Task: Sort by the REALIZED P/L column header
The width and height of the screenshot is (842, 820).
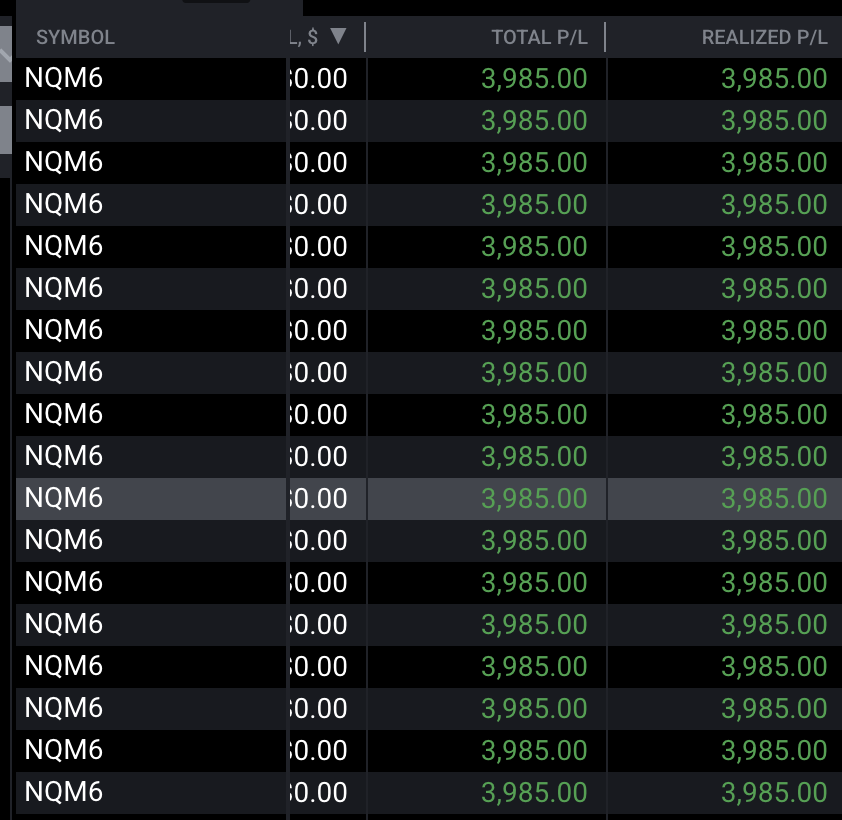Action: [764, 37]
